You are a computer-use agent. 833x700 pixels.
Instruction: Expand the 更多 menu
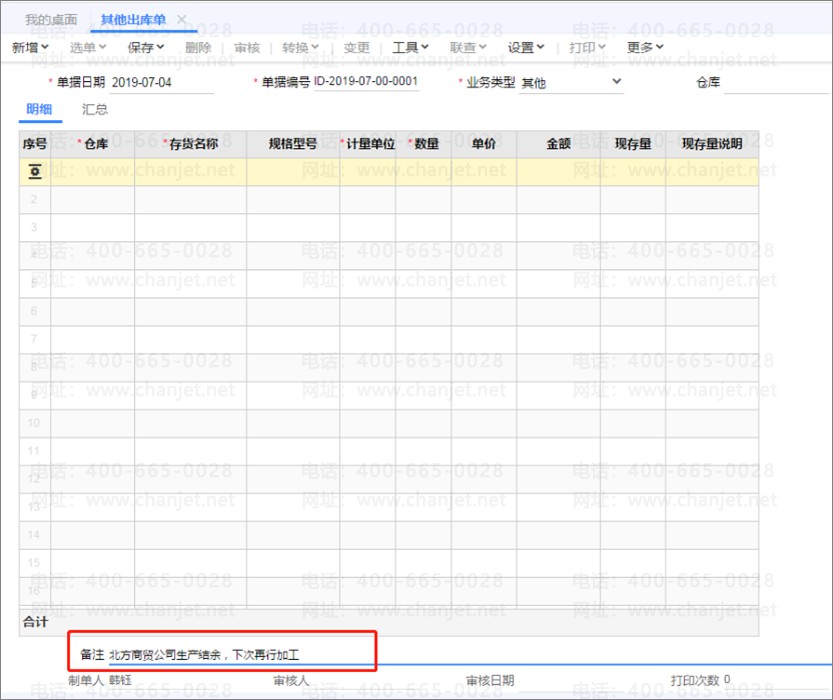(x=645, y=47)
